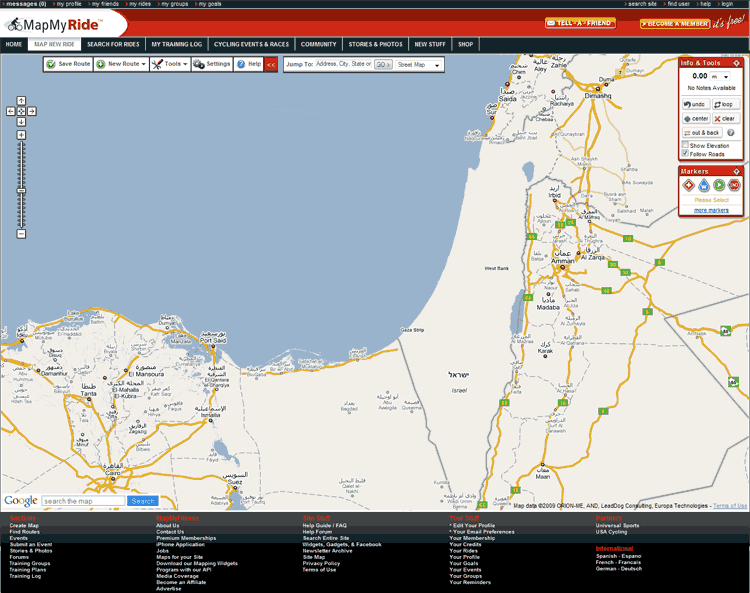Collapse the toolbar with the red << button
This screenshot has height=593, width=750.
point(271,65)
